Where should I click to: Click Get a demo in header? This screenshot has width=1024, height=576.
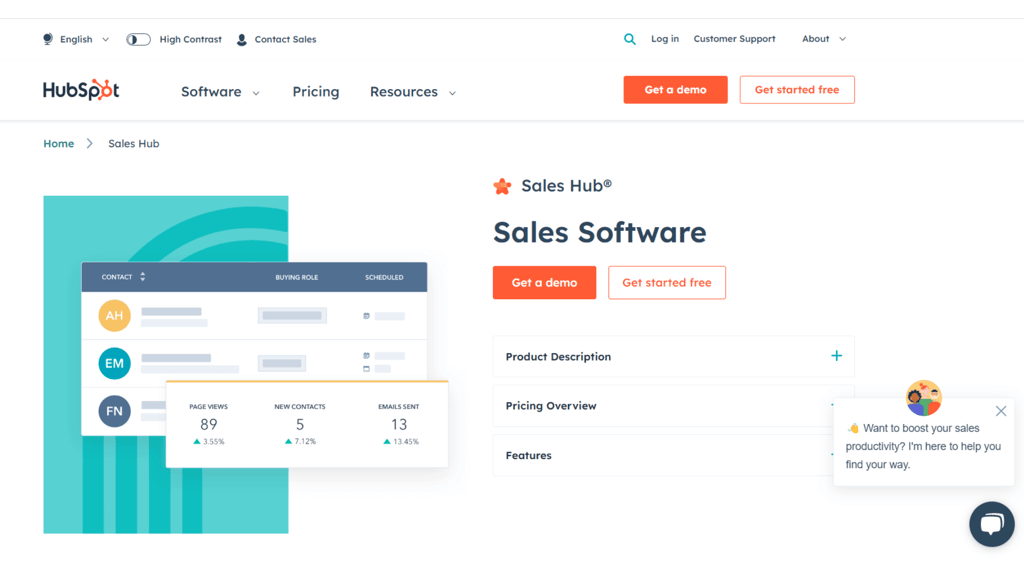675,89
